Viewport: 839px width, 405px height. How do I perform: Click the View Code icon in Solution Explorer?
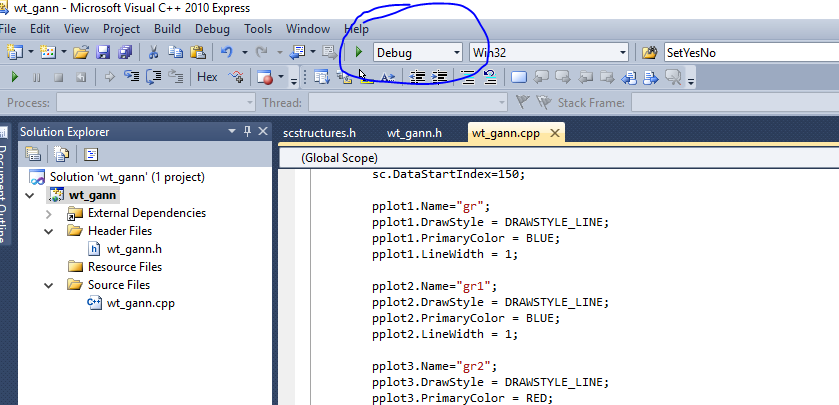pyautogui.click(x=91, y=155)
